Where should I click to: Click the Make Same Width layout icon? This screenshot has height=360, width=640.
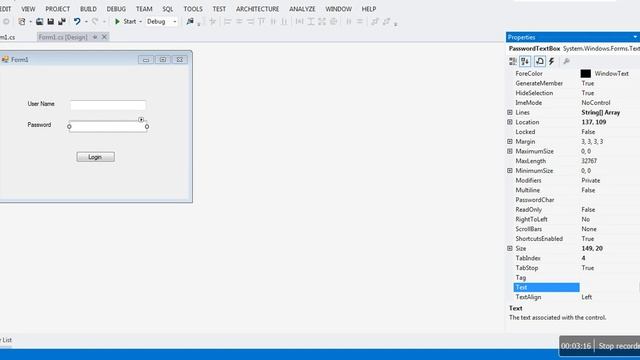coord(299,22)
